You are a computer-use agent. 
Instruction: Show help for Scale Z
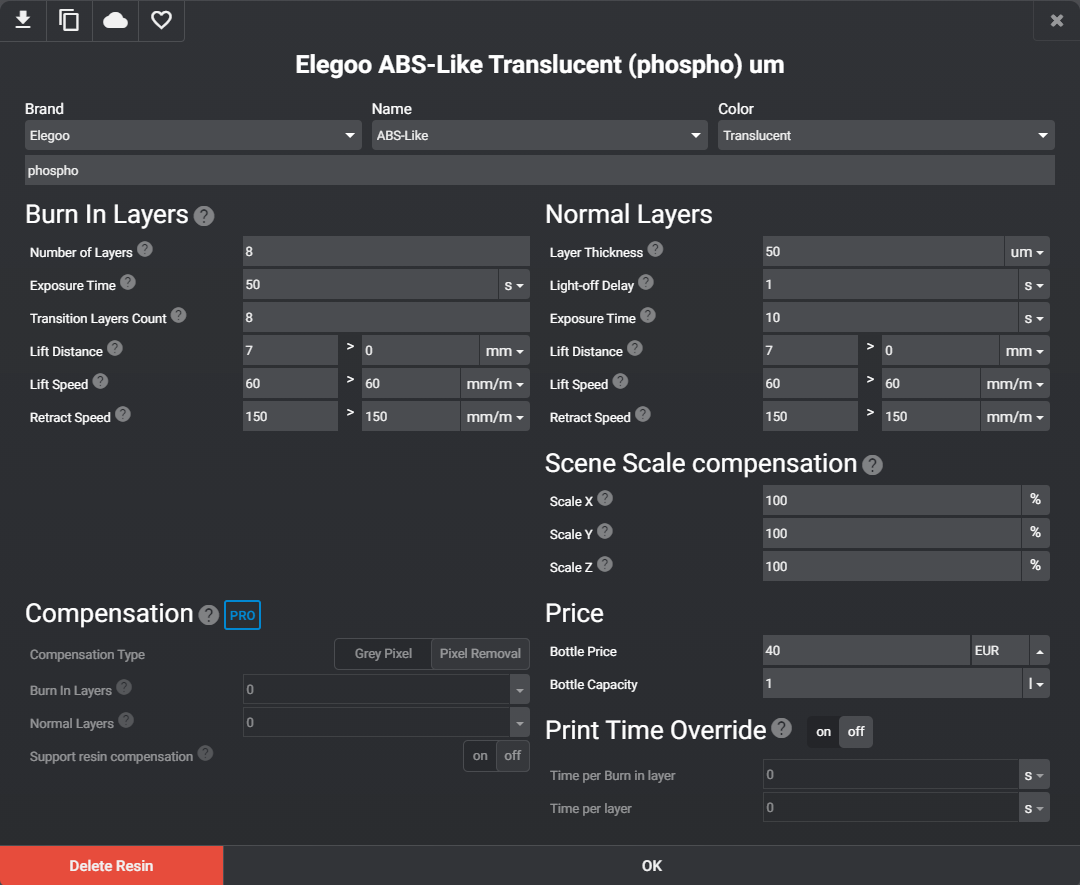[x=605, y=565]
